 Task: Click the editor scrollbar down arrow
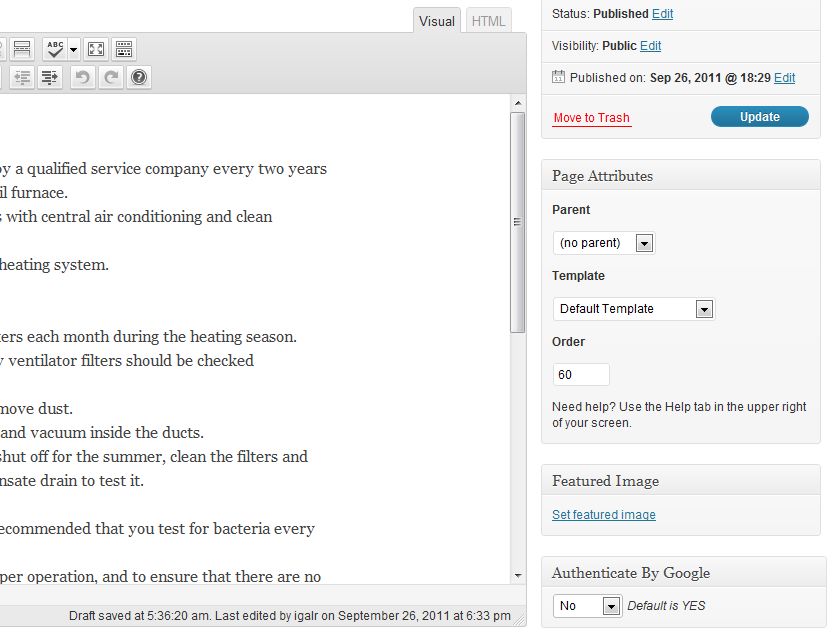pyautogui.click(x=518, y=575)
